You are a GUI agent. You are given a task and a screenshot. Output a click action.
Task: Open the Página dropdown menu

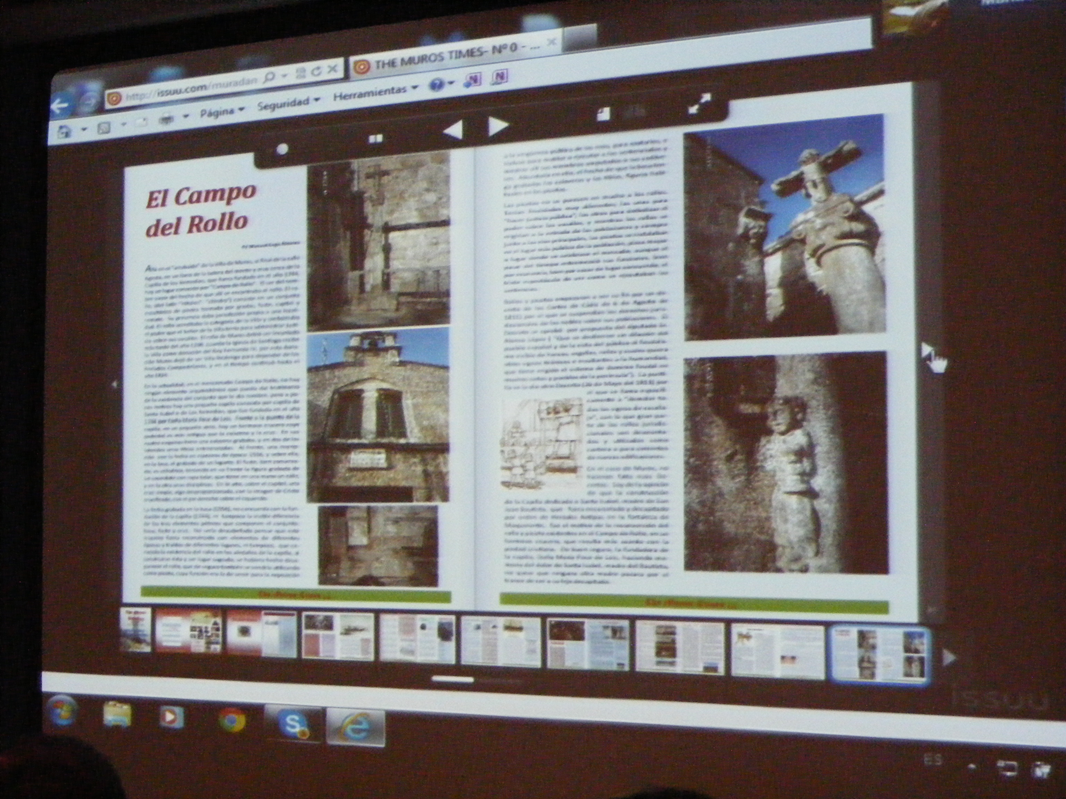222,112
